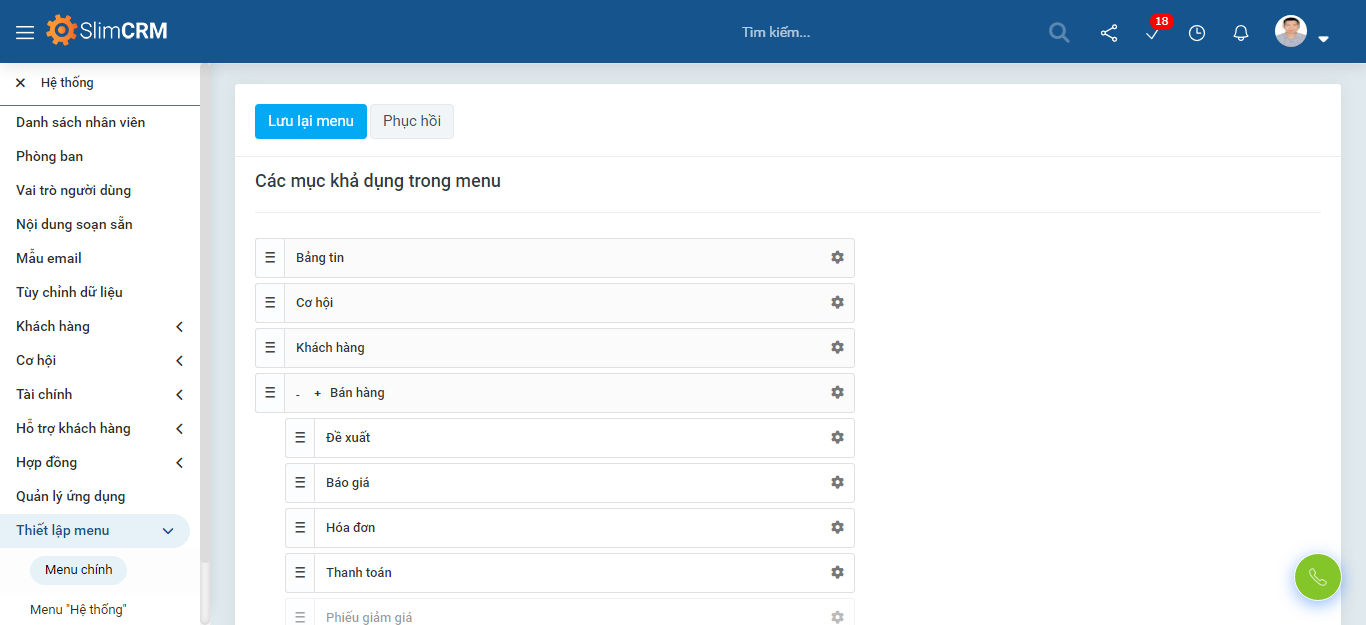Viewport: 1366px width, 625px height.
Task: Open Menu "Hệ thống" submenu item
Action: pos(78,609)
